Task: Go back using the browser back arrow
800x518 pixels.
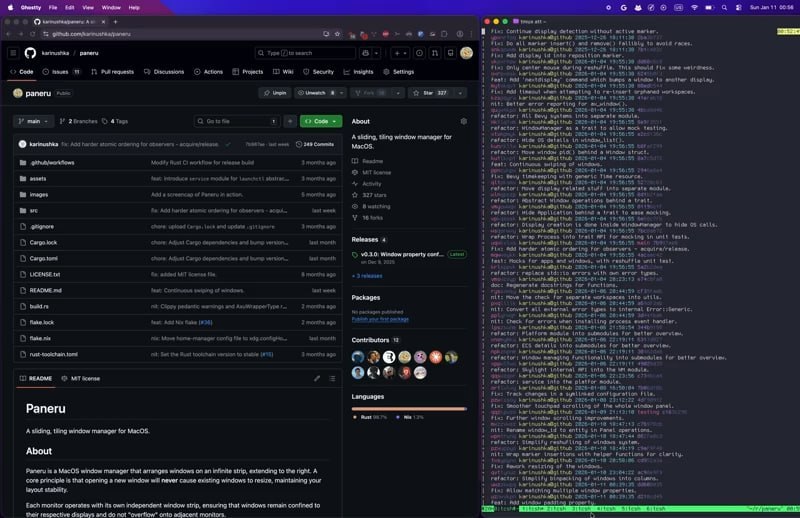Action: click(9, 34)
